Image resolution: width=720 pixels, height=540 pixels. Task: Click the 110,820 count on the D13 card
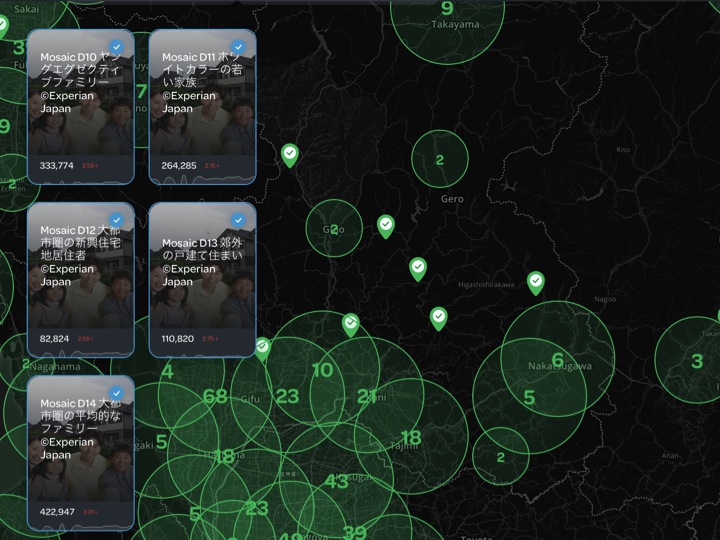(177, 338)
